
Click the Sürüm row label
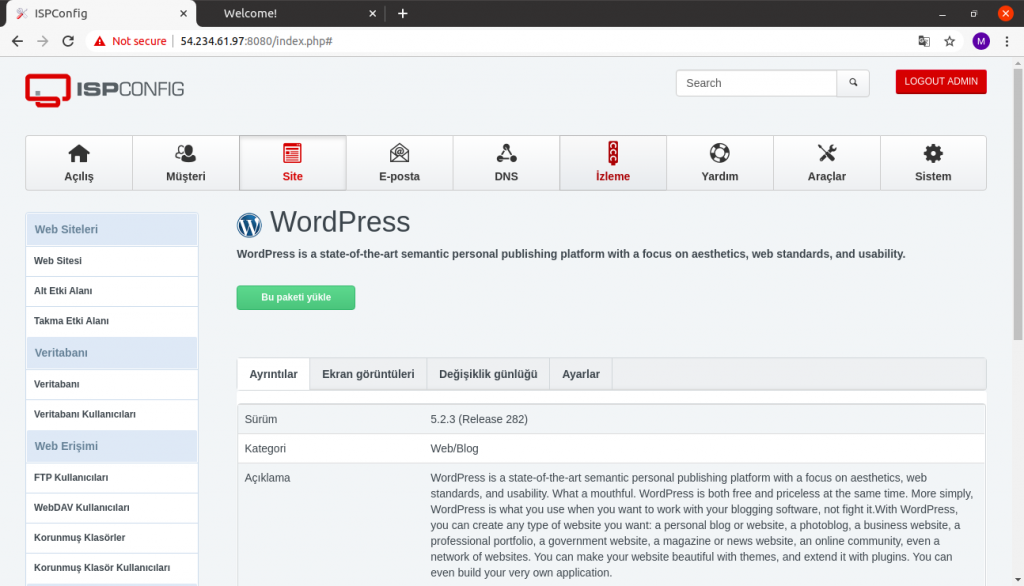261,419
